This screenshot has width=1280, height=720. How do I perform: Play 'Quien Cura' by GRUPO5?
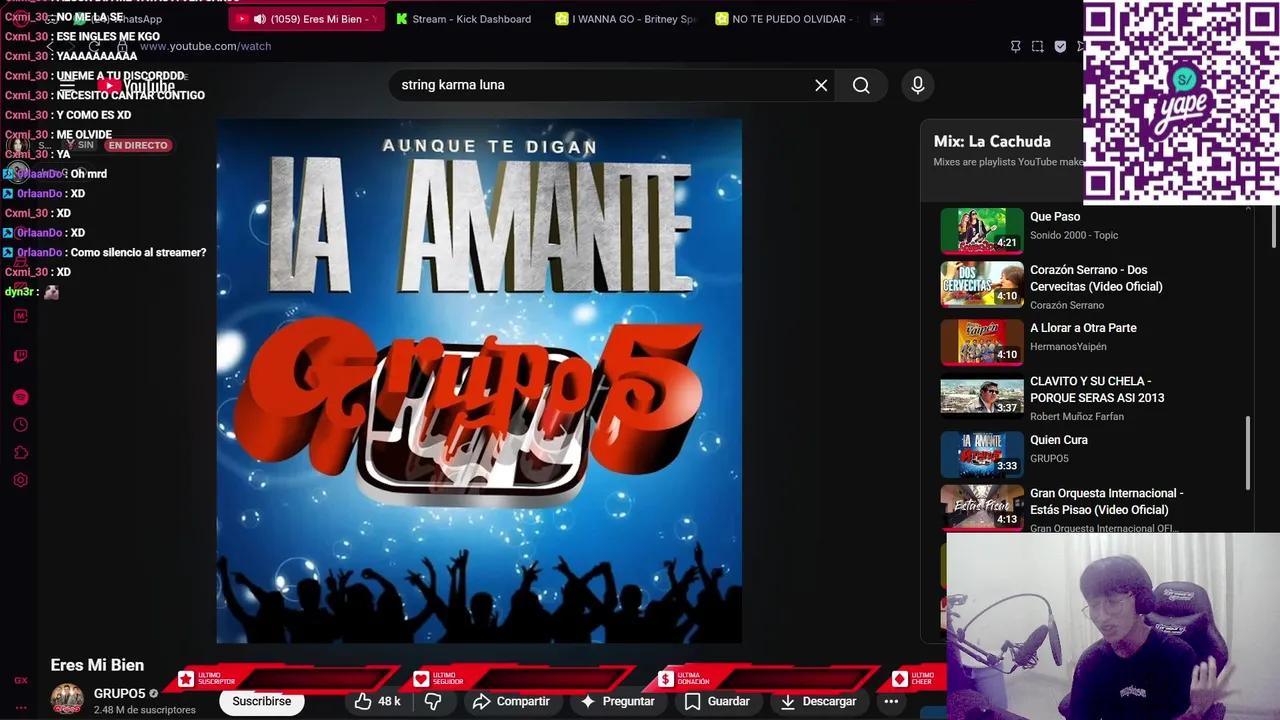point(1059,440)
